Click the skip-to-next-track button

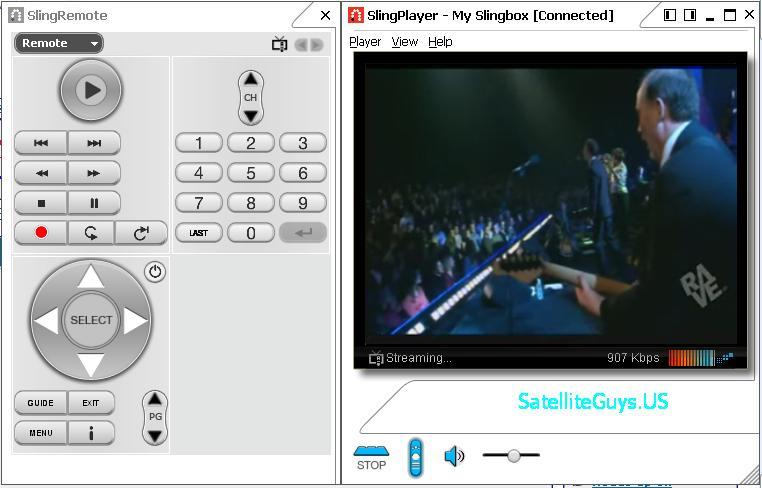click(94, 143)
